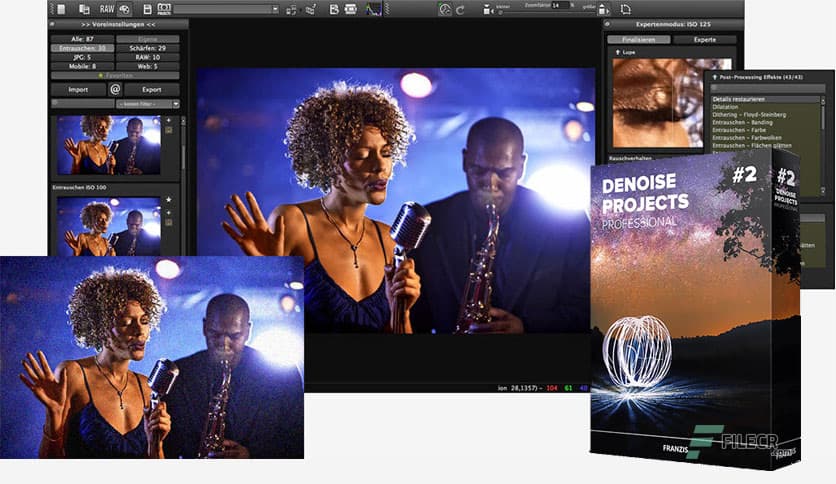The height and width of the screenshot is (484, 836).
Task: Open the histogram icon in the toolbar
Action: [373, 9]
